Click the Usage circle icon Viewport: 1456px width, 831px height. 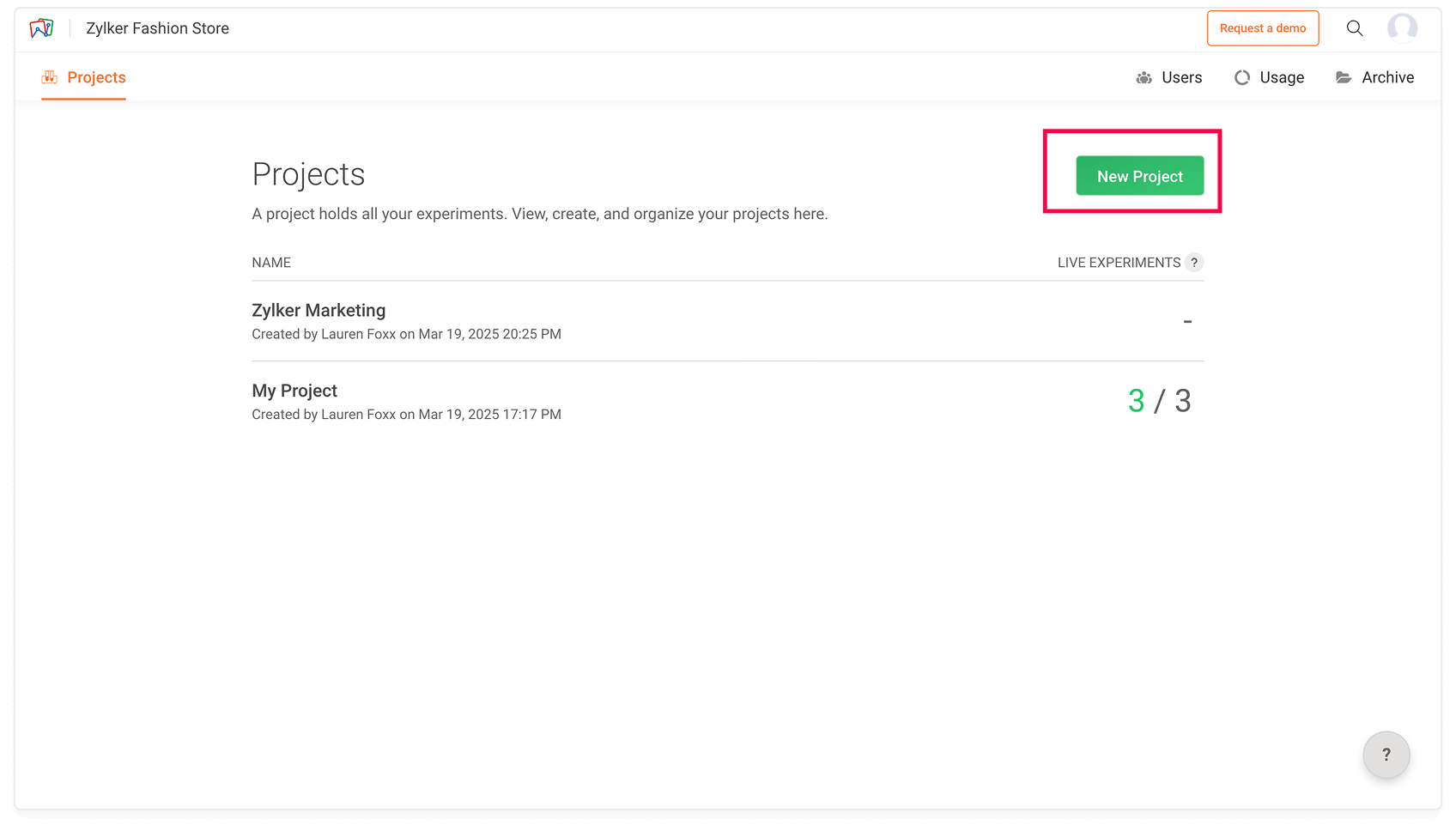pyautogui.click(x=1241, y=78)
